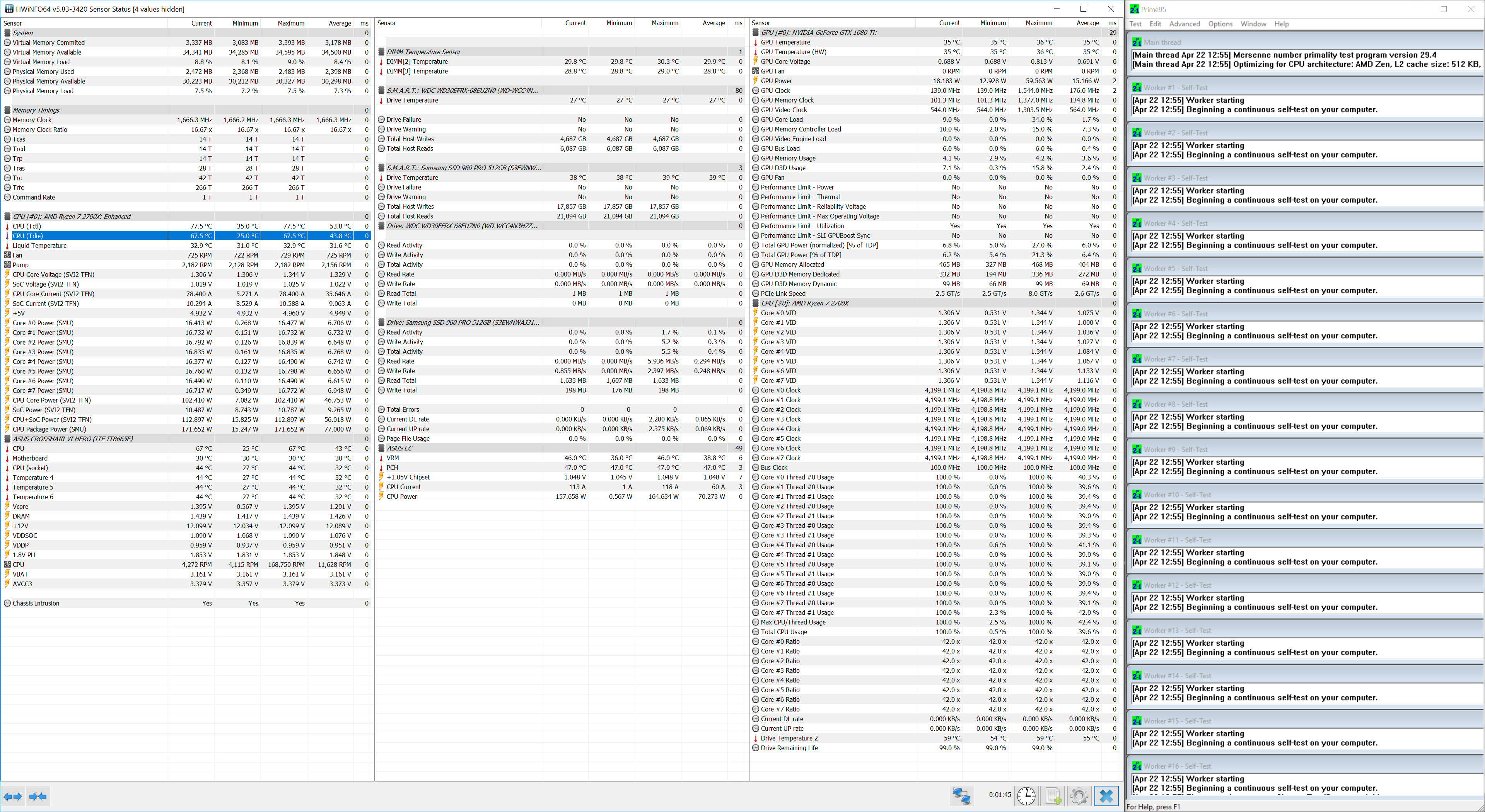
Task: Collapse the System sensor group header
Action: 23,33
